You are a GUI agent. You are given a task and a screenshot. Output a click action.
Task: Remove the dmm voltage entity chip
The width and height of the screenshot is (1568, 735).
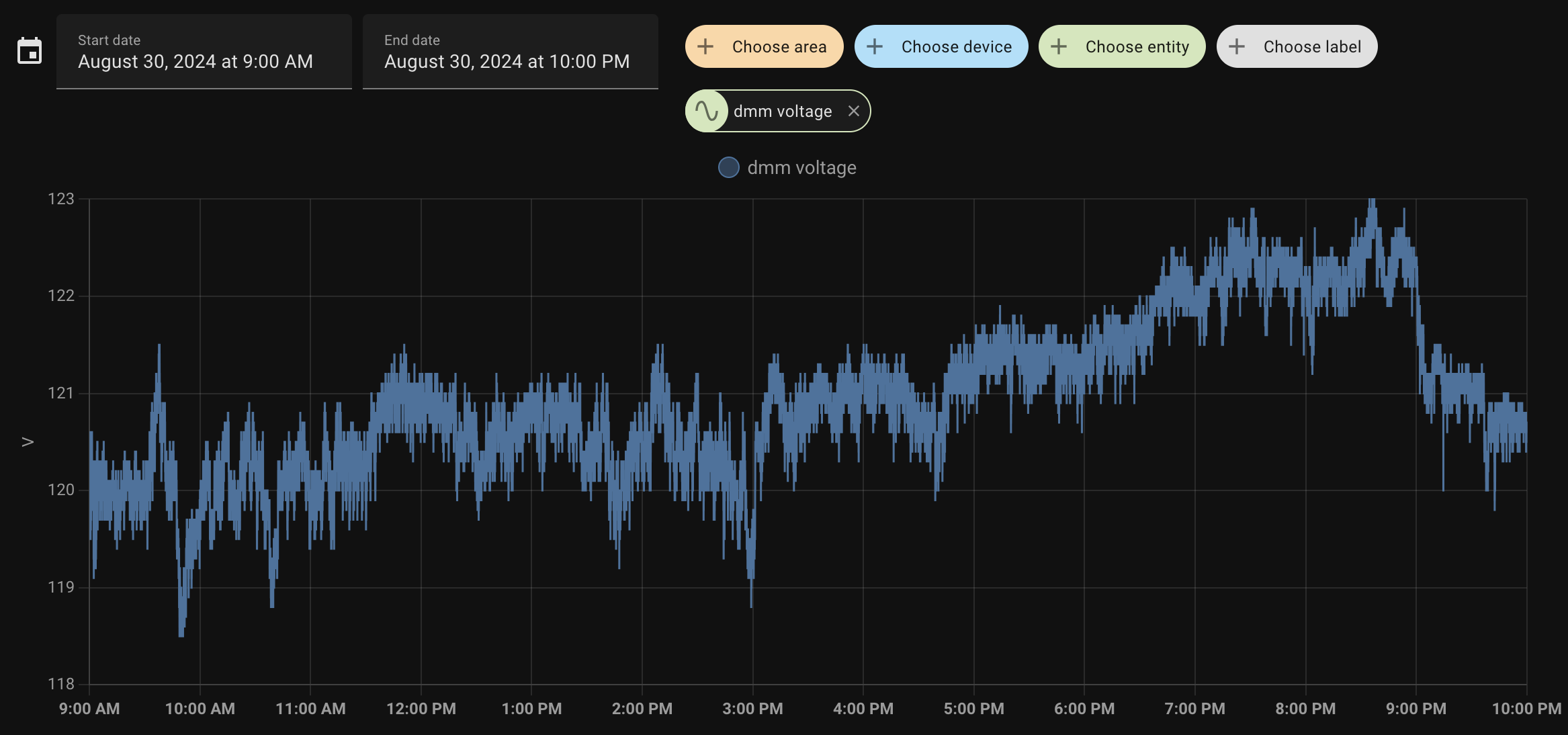tap(853, 111)
